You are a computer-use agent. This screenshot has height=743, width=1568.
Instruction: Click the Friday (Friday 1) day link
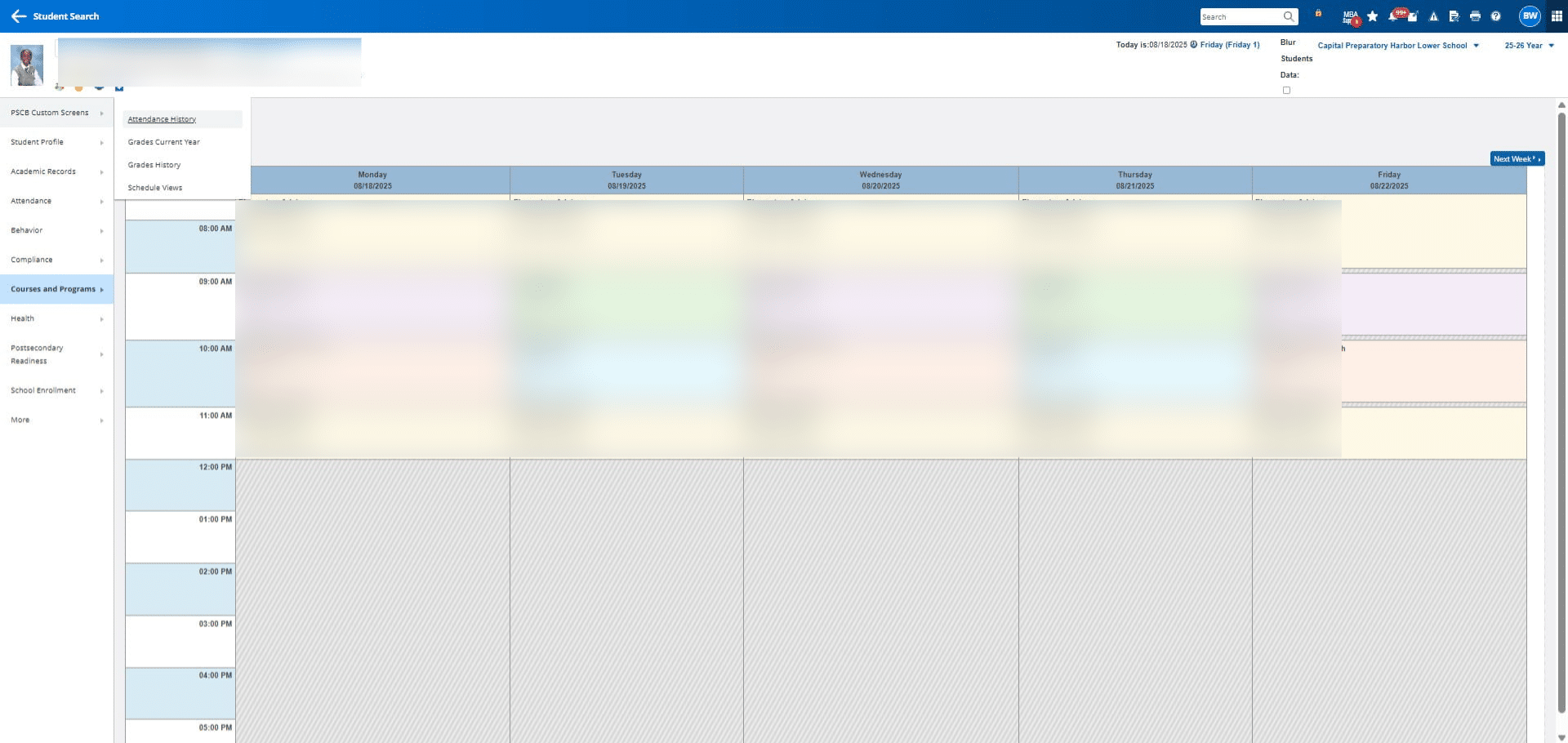click(x=1230, y=45)
